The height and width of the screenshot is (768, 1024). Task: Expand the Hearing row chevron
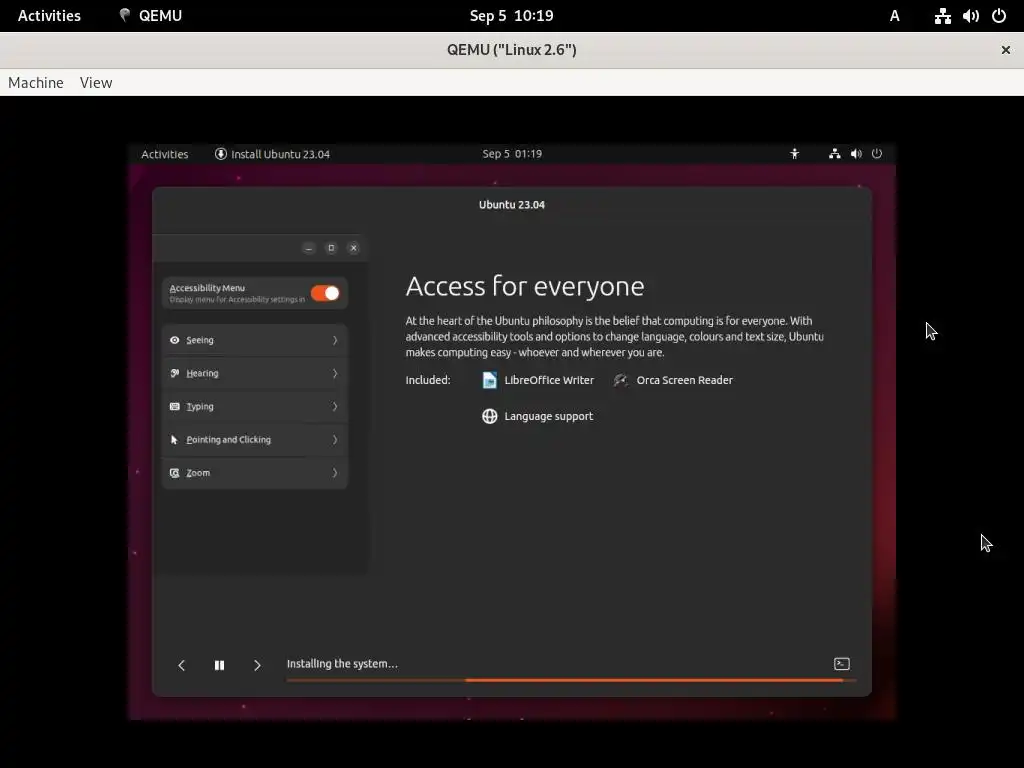click(x=335, y=374)
